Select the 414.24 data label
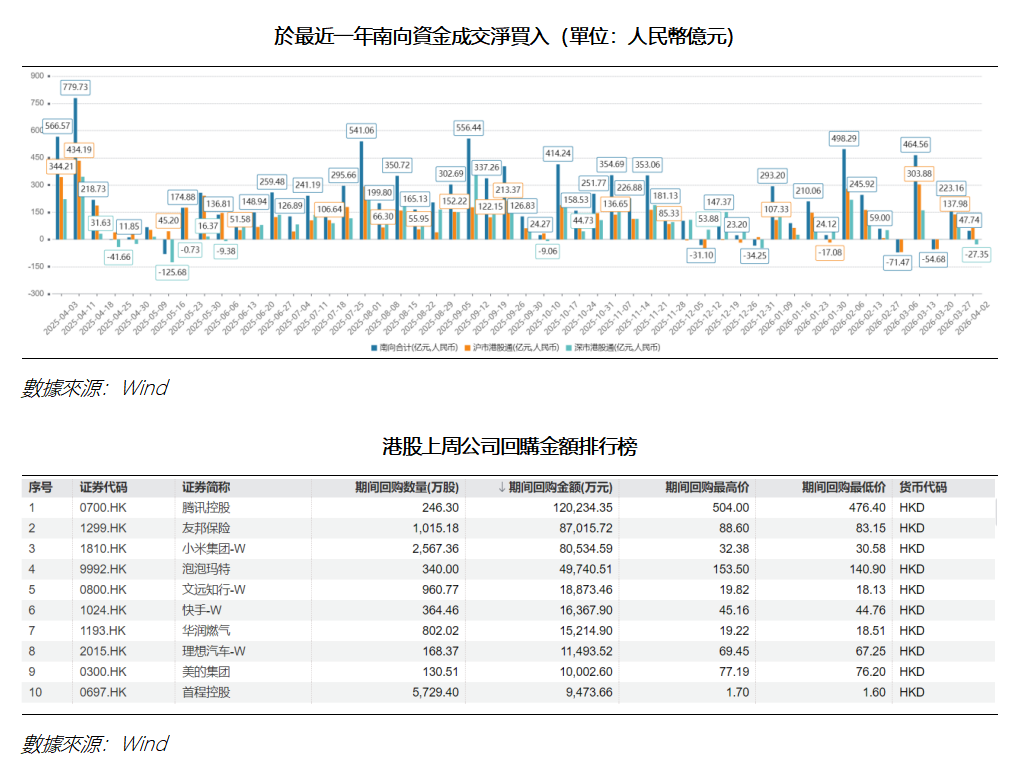 pos(558,154)
